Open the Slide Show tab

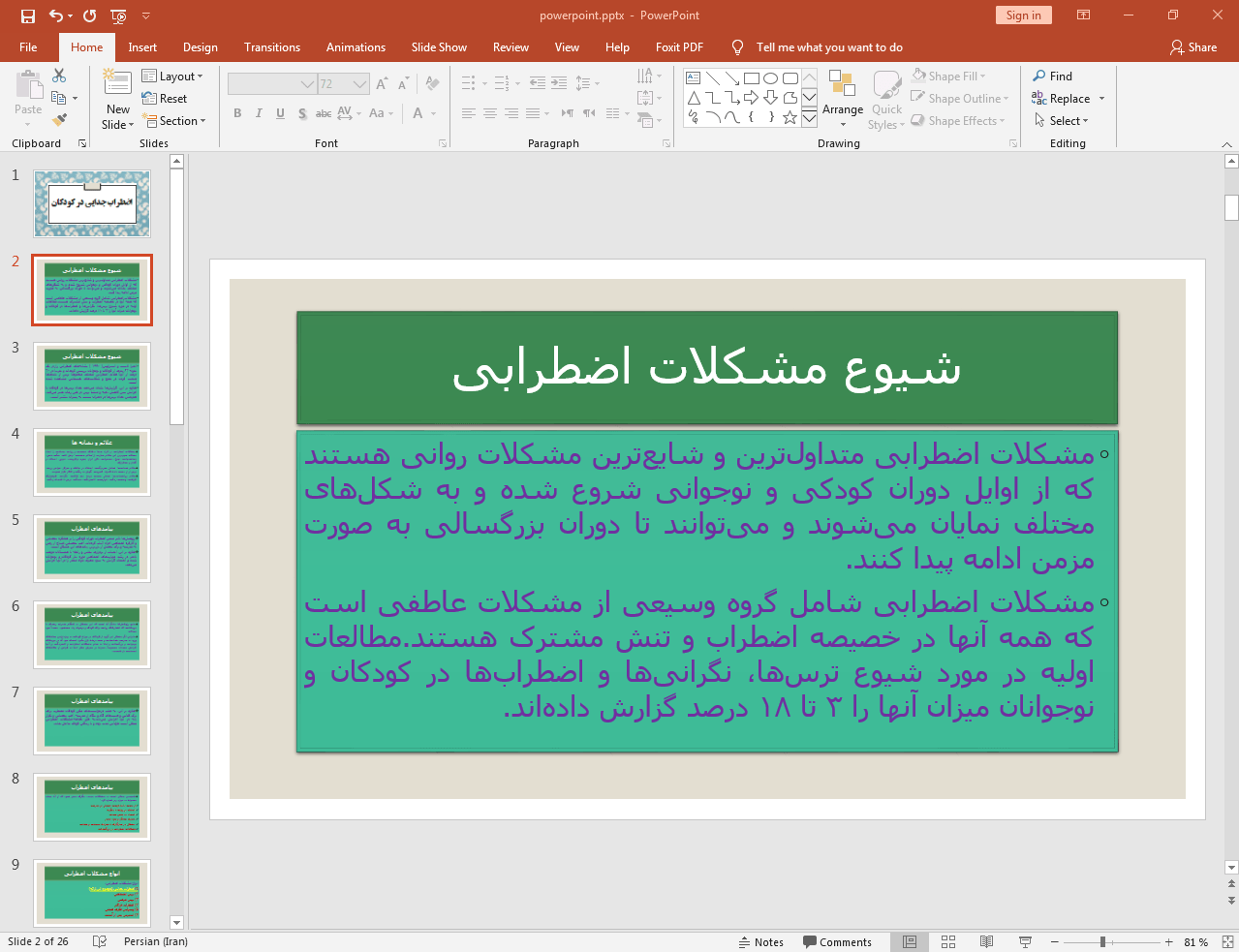pyautogui.click(x=439, y=47)
